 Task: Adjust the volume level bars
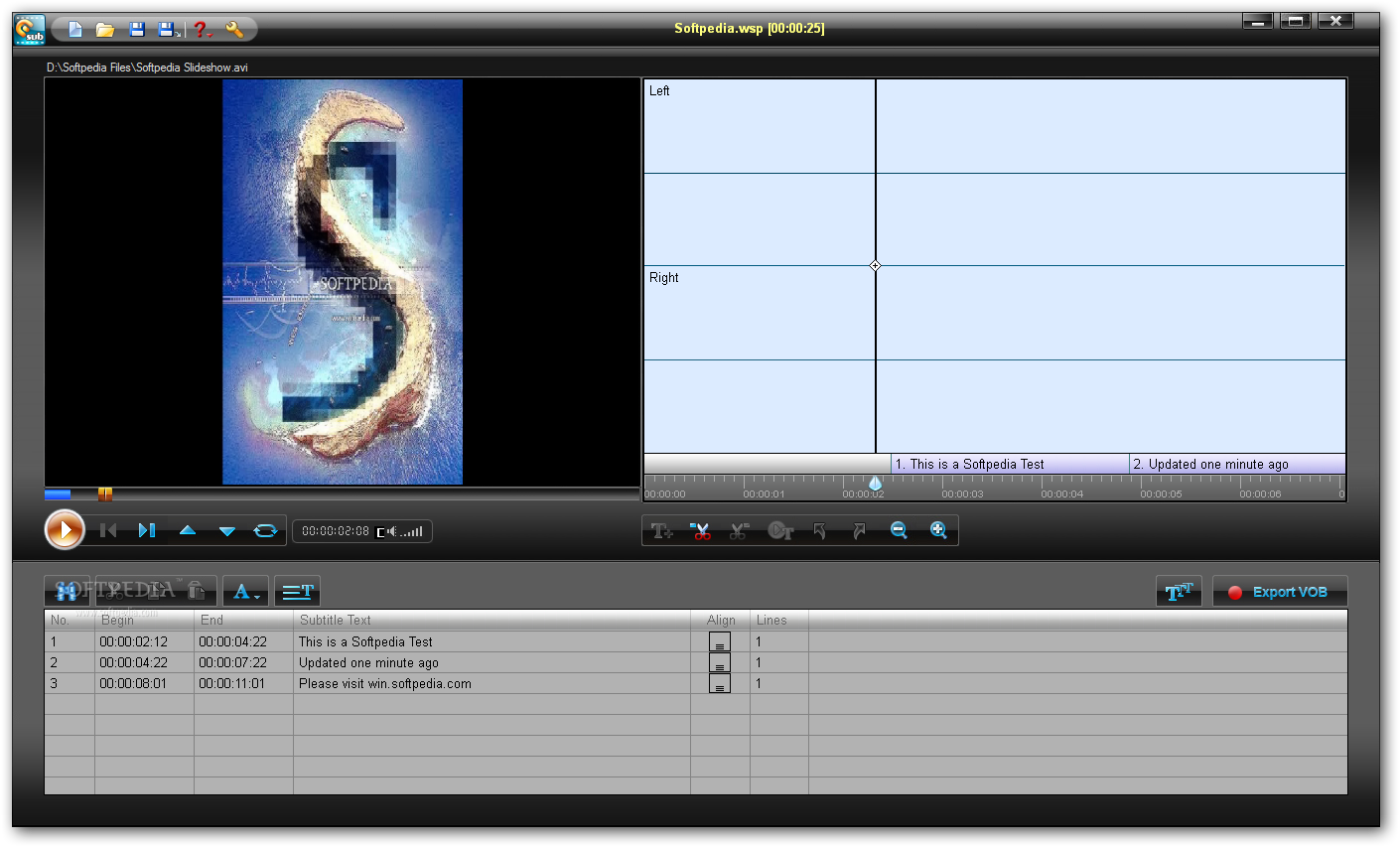(413, 532)
